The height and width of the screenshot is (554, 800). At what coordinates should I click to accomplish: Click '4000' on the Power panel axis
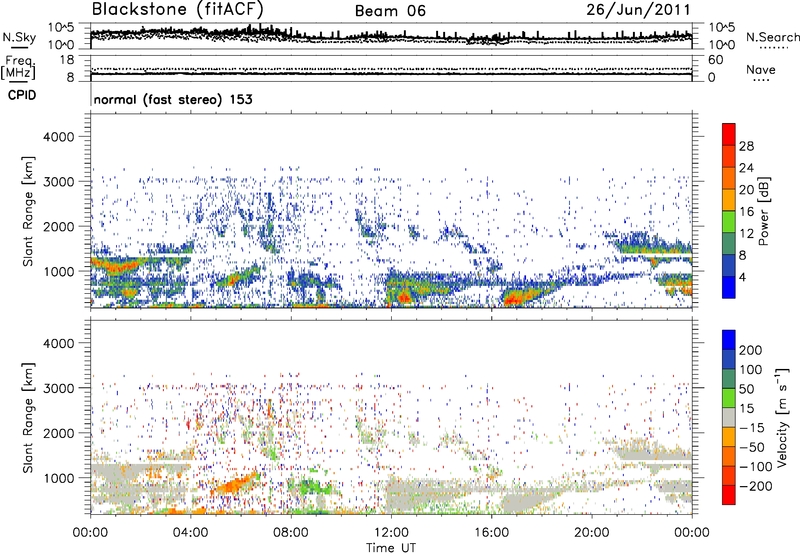[58, 137]
